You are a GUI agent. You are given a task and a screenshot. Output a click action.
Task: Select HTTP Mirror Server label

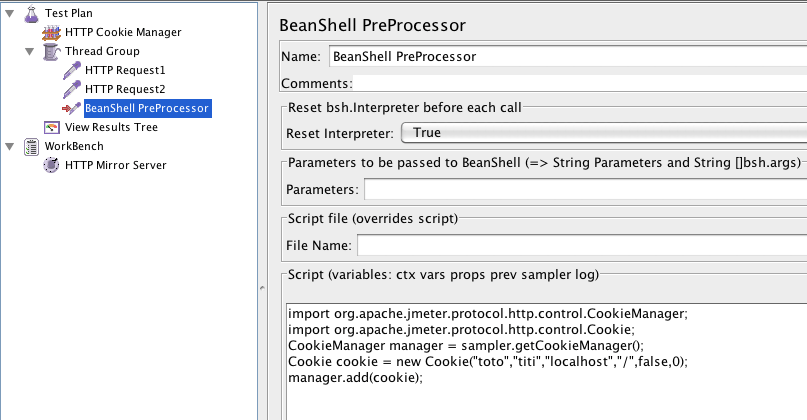point(115,165)
